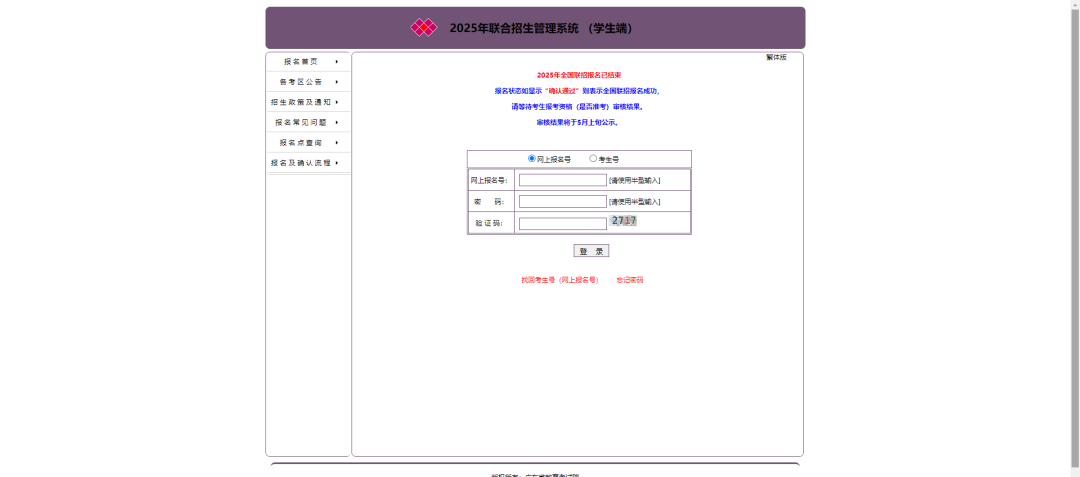Screen dimensions: 1080x477
Task: Click the pink diamond logo in header
Action: pyautogui.click(x=424, y=28)
